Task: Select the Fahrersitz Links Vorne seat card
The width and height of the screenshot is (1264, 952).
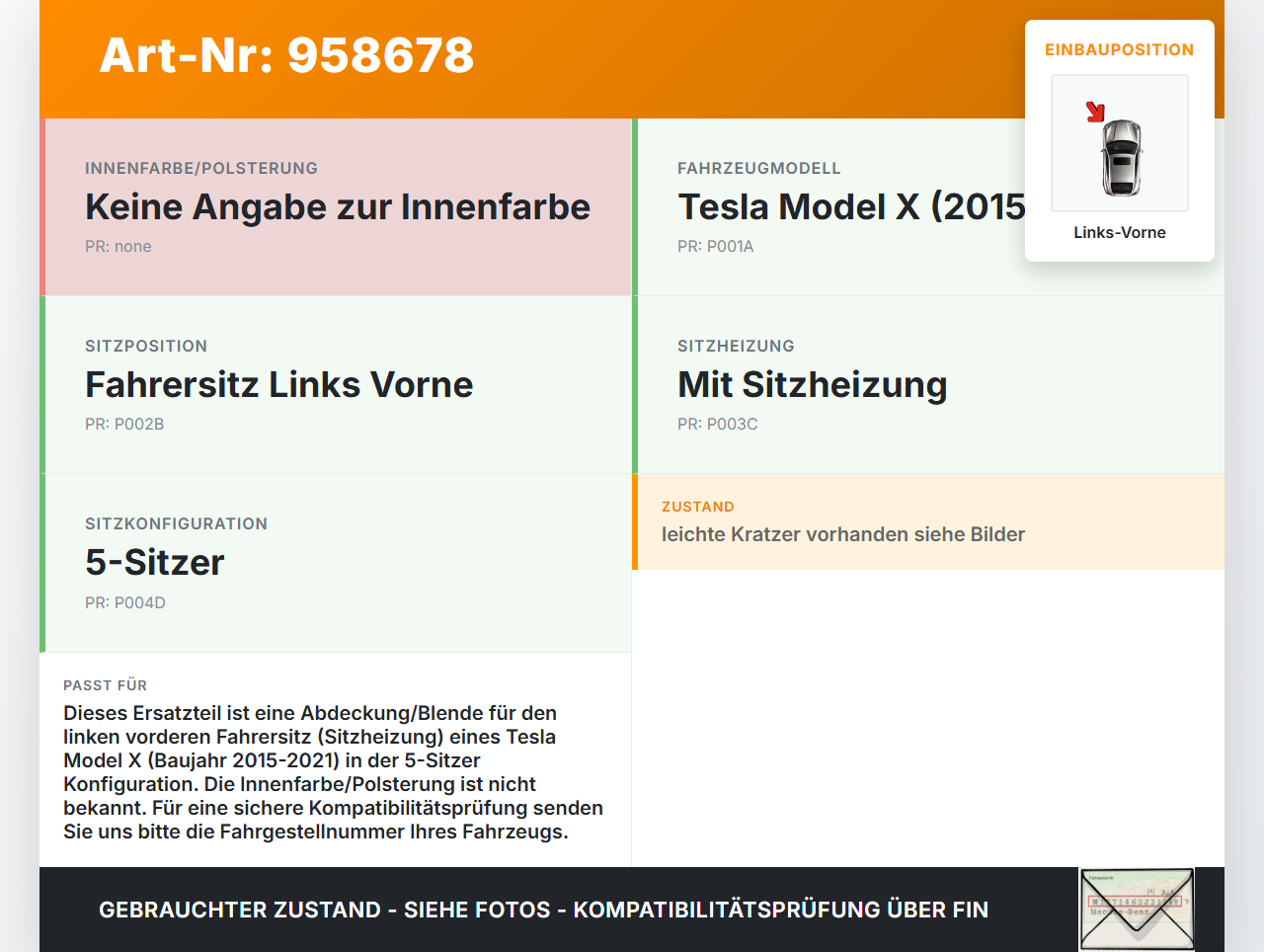Action: [x=336, y=384]
